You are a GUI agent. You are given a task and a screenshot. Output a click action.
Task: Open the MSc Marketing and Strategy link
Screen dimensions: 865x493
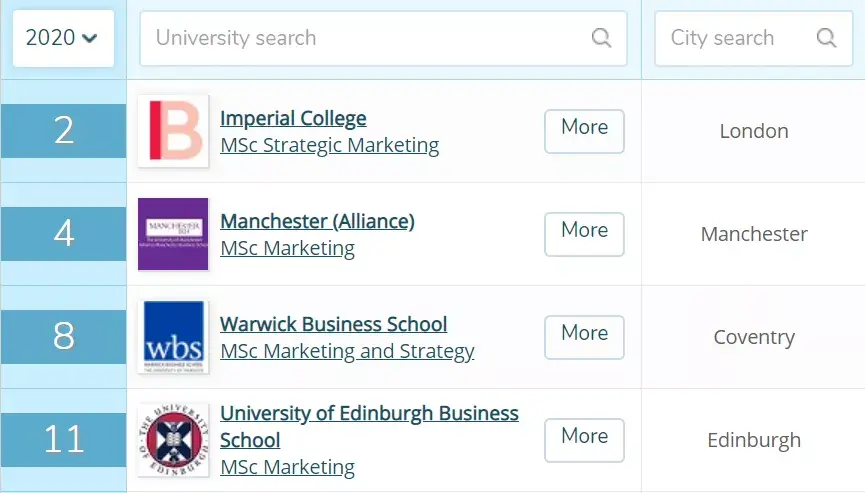(x=347, y=351)
